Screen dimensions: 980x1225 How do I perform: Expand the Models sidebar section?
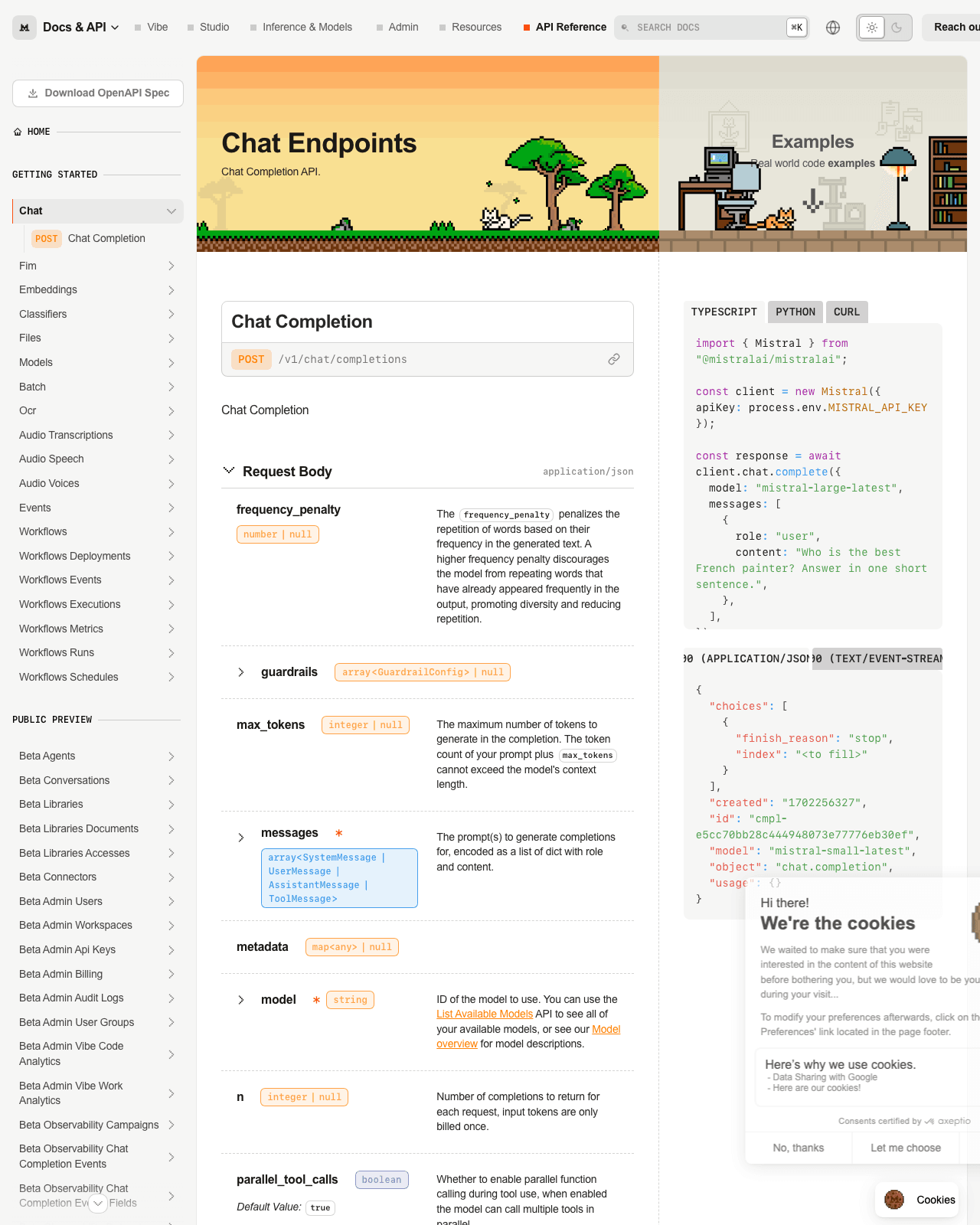pyautogui.click(x=171, y=363)
